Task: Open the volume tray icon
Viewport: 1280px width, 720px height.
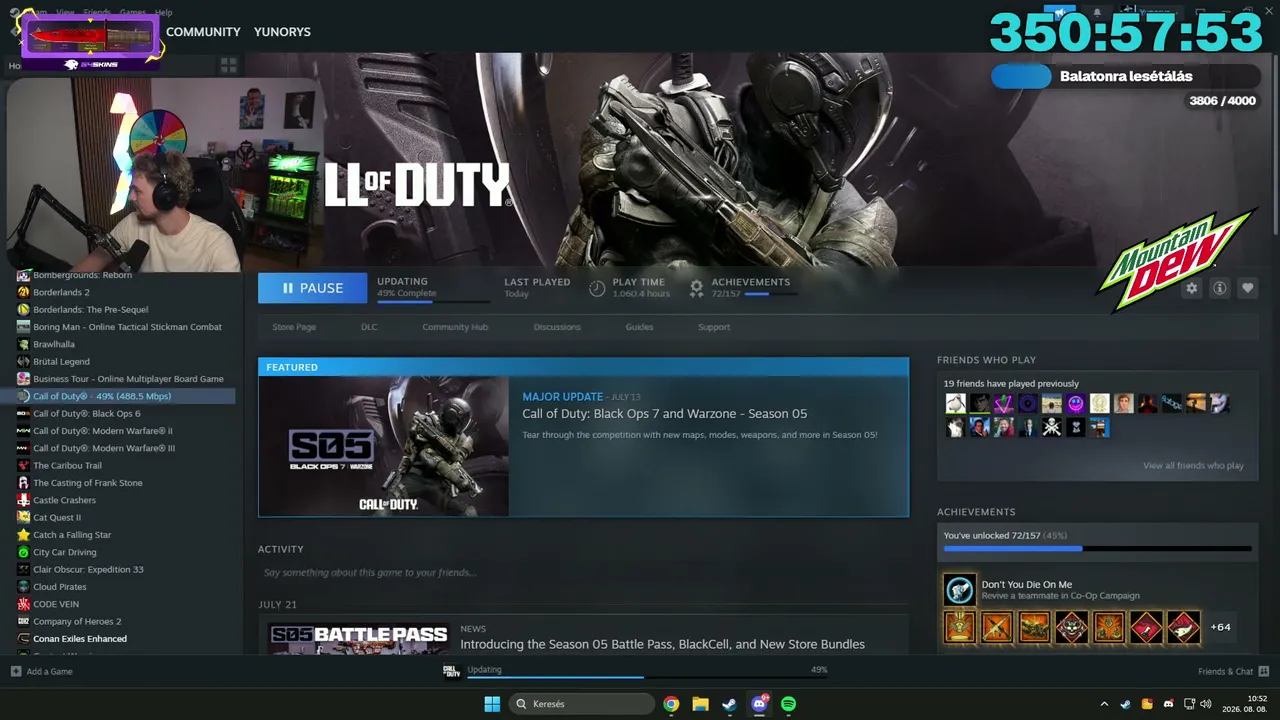Action: click(x=1206, y=704)
